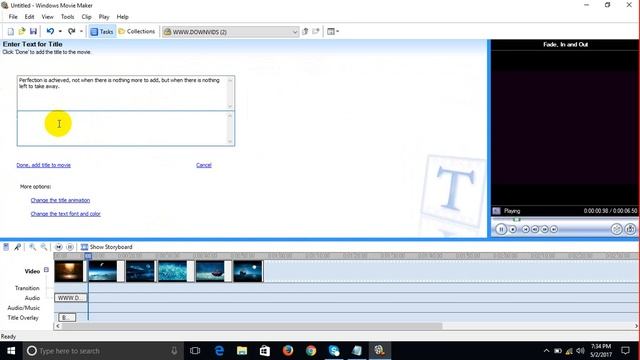Screen dimensions: 640x360
Task: Open the Views dropdown in toolbar
Action: (333, 31)
